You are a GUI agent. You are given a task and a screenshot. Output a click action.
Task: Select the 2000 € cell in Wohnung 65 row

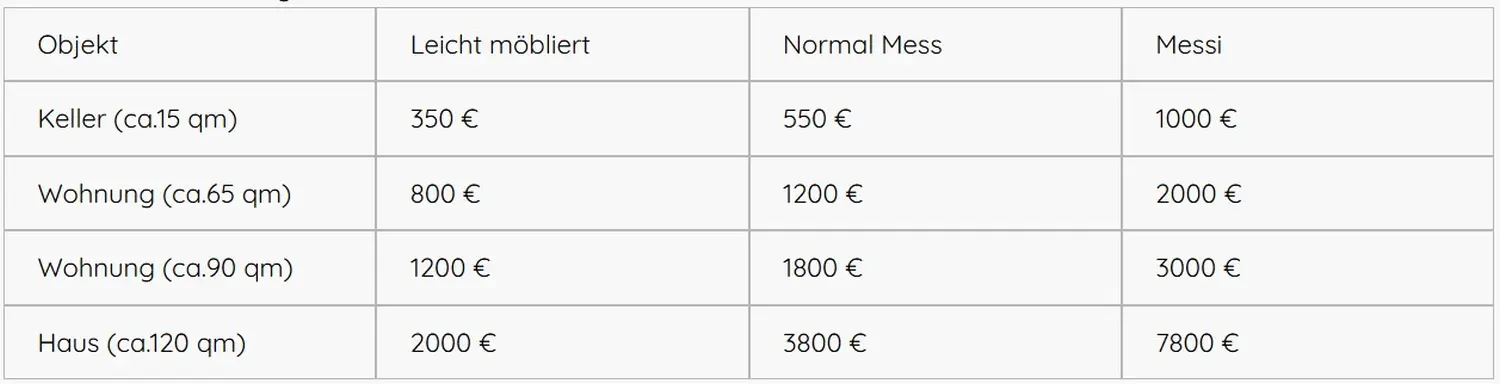tap(1310, 194)
